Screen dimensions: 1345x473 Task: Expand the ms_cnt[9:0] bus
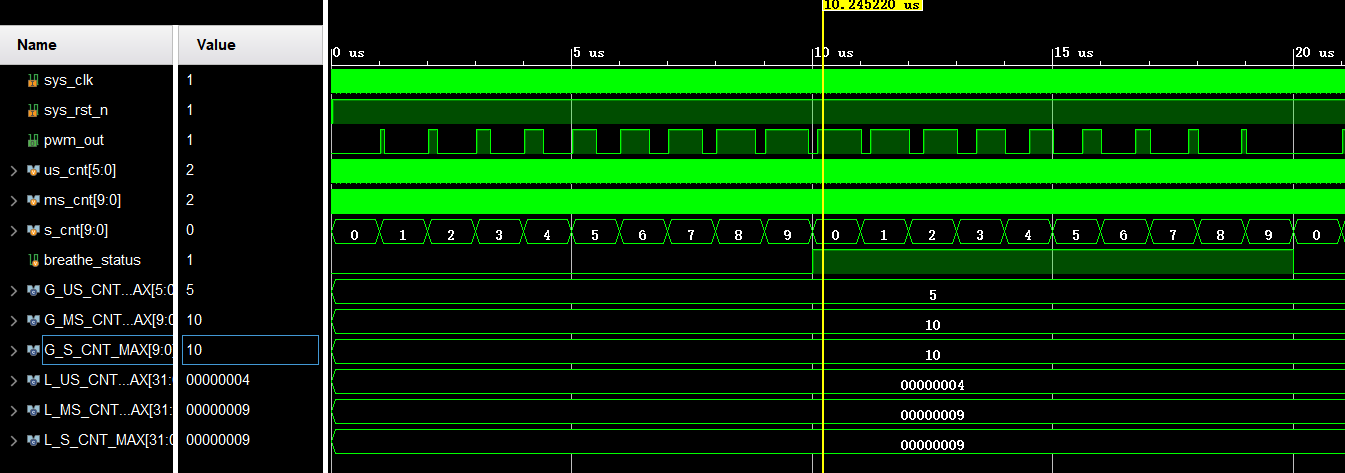click(13, 201)
